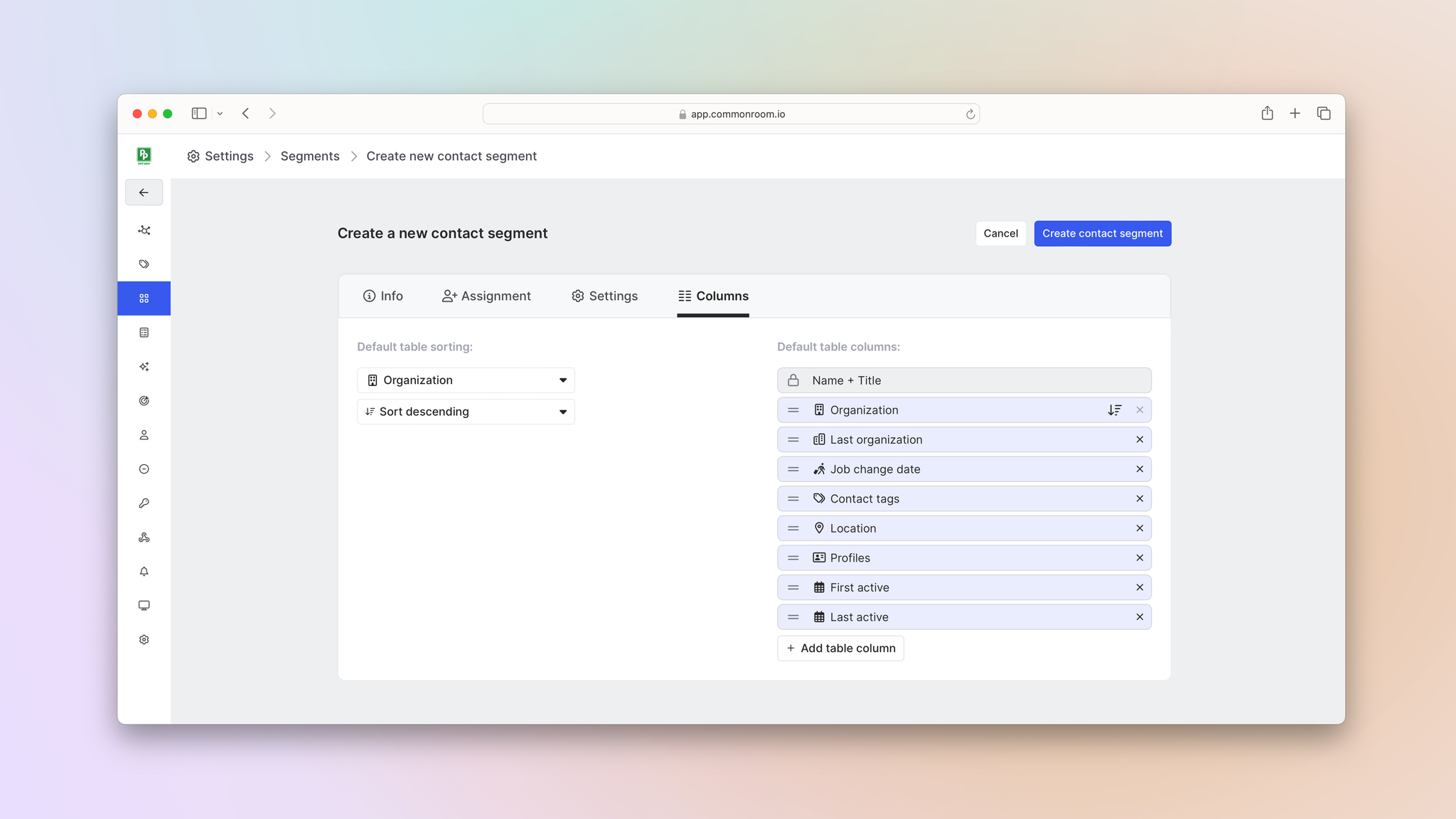Click the drag handle on Location row
This screenshot has width=1456, height=819.
(x=793, y=528)
